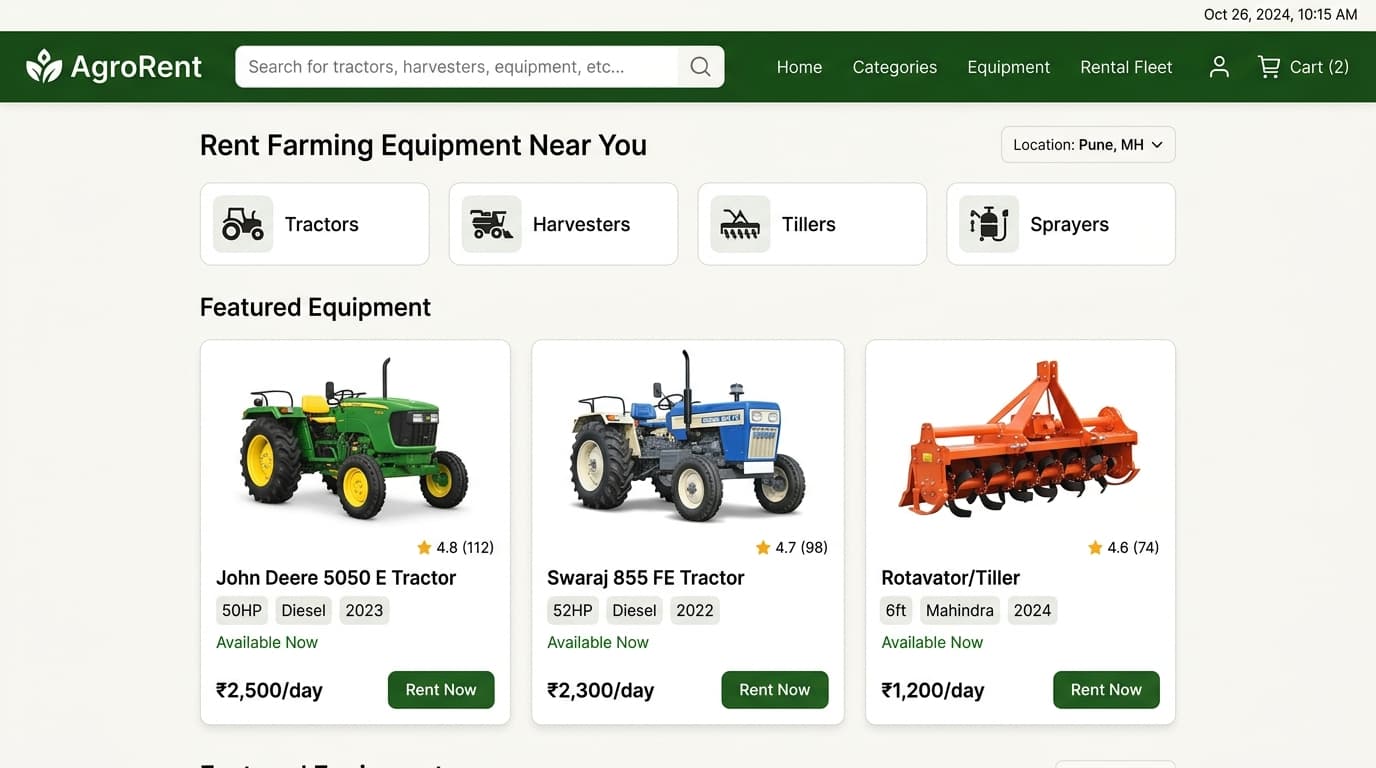Click the 4.8 (112) rating text
This screenshot has height=768, width=1376.
(x=465, y=547)
